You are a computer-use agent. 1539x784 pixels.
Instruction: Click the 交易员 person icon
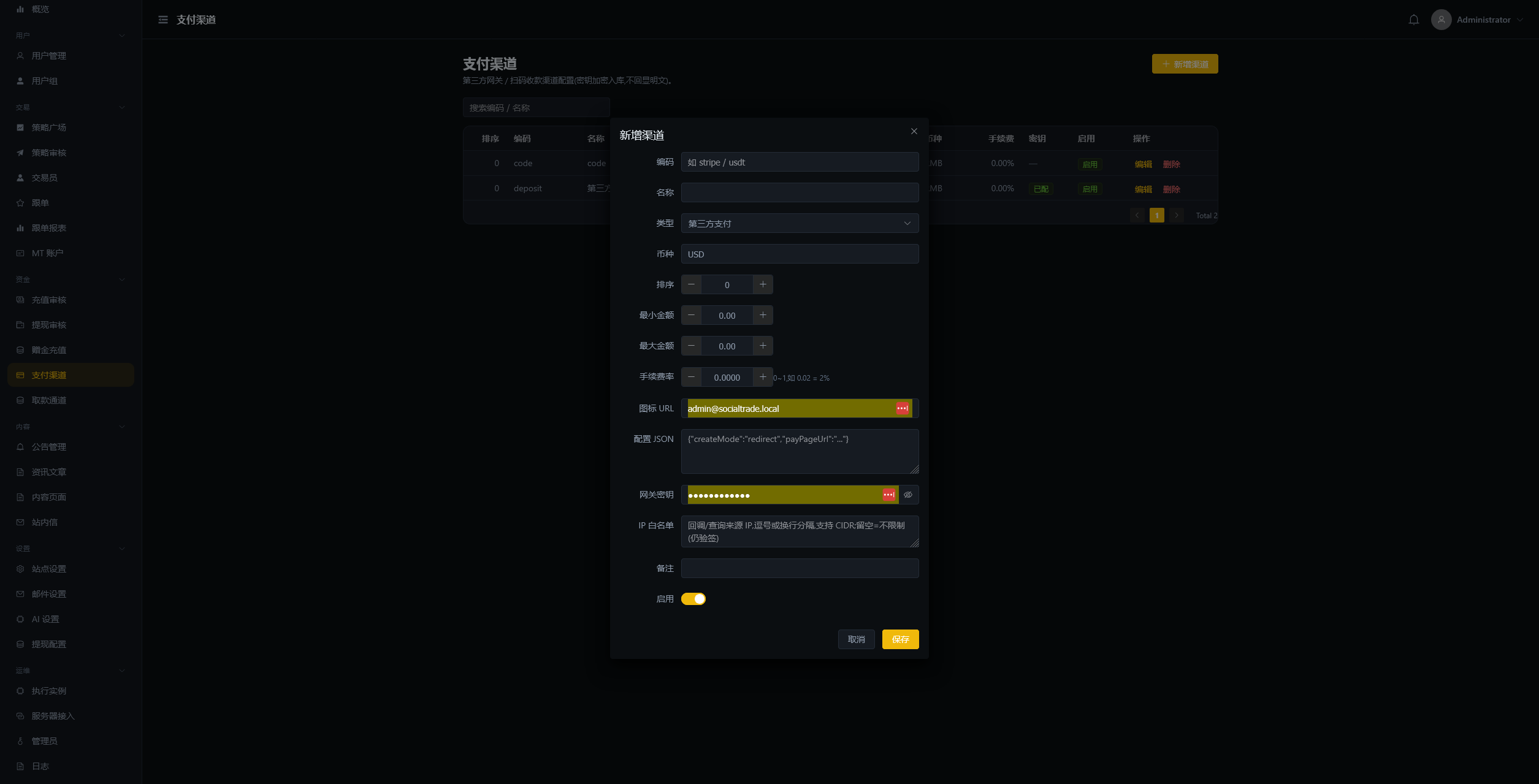(x=20, y=178)
